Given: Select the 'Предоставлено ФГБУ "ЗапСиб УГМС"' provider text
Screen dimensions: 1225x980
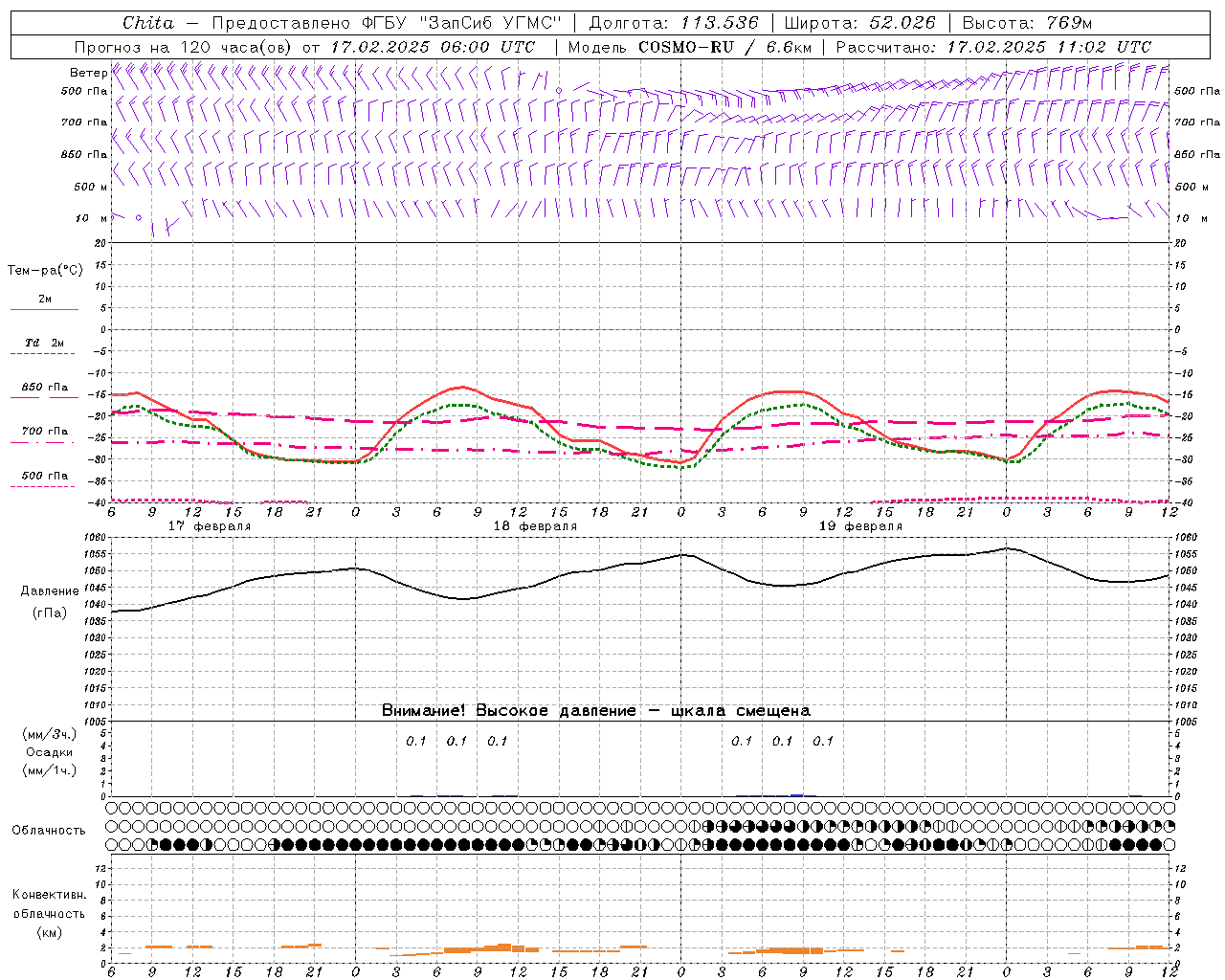Looking at the screenshot, I should [x=385, y=23].
